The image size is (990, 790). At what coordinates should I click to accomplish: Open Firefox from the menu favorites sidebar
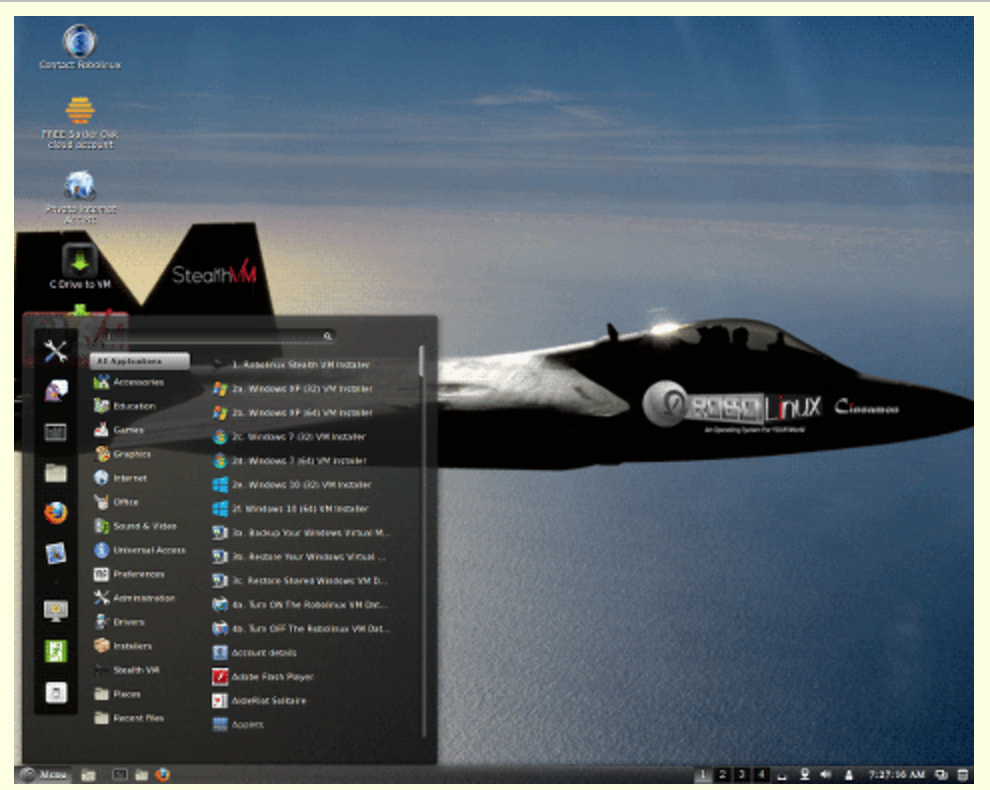[56, 513]
